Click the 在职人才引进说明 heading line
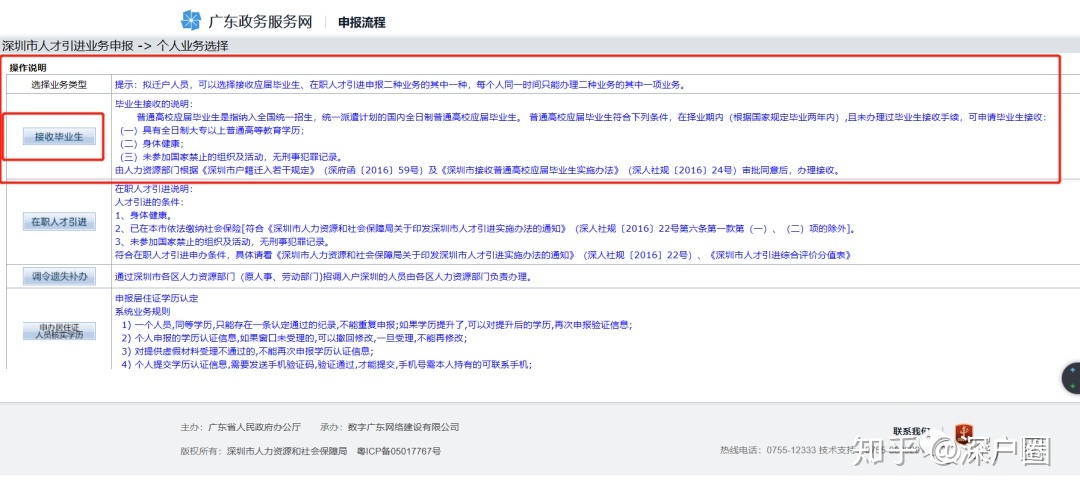This screenshot has width=1080, height=496. (x=155, y=189)
